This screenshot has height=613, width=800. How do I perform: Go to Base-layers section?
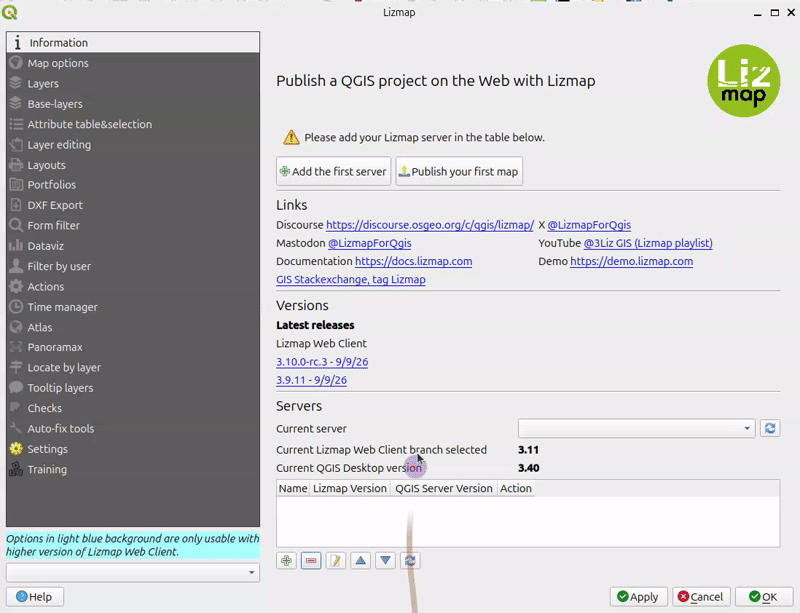pyautogui.click(x=133, y=104)
